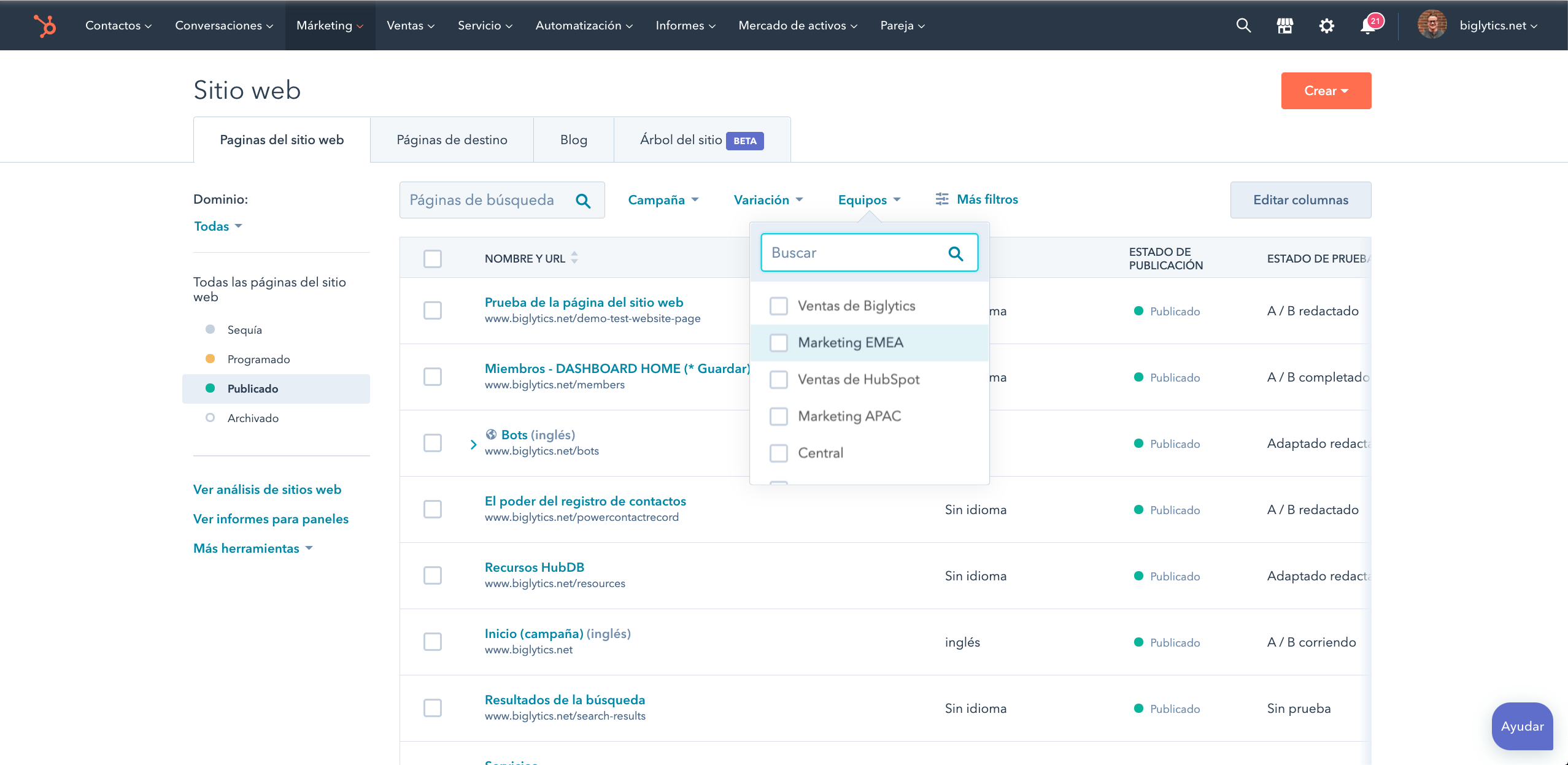Select the Programado status filter
1568x765 pixels.
click(258, 359)
